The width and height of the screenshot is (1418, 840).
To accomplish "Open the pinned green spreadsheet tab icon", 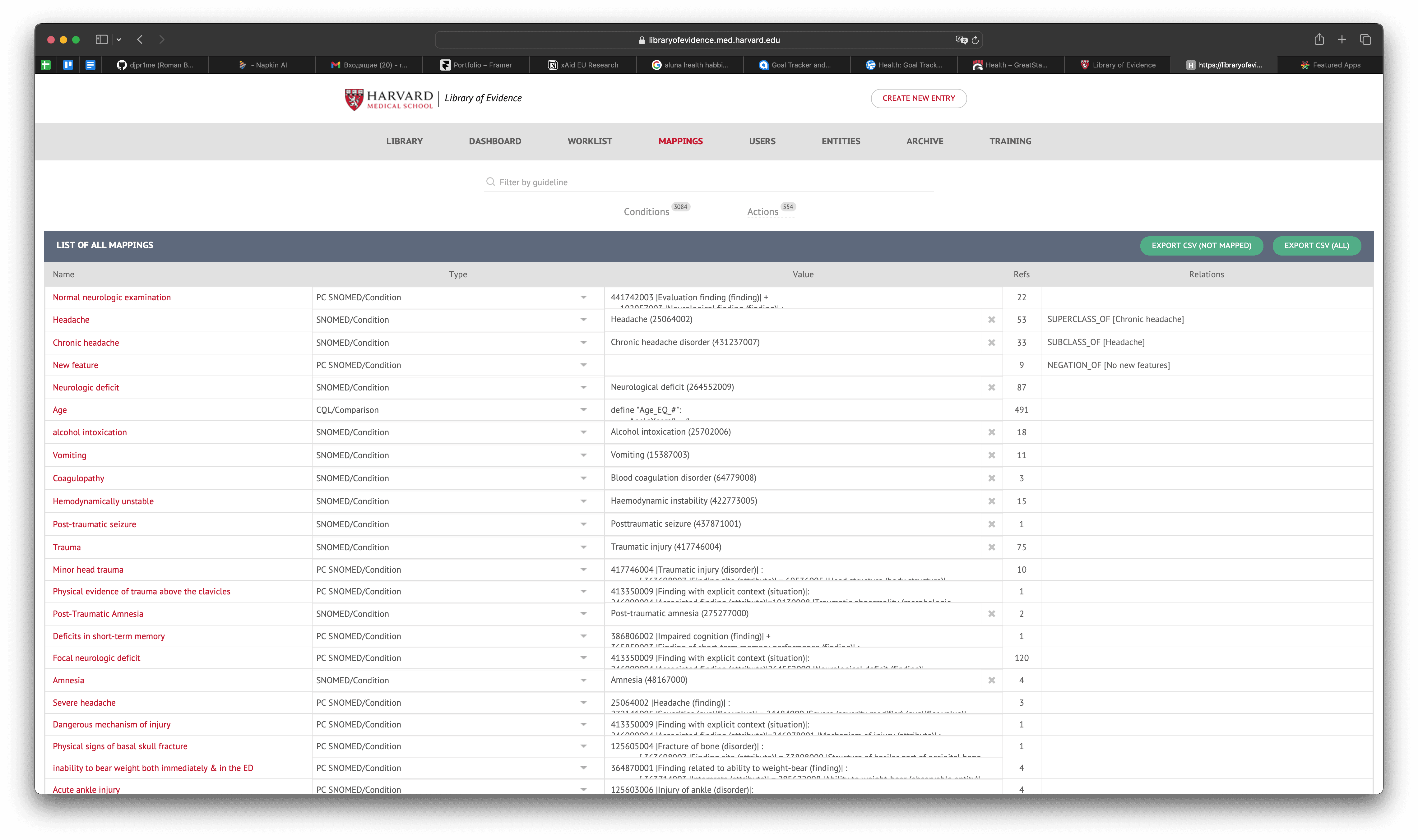I will pyautogui.click(x=46, y=65).
